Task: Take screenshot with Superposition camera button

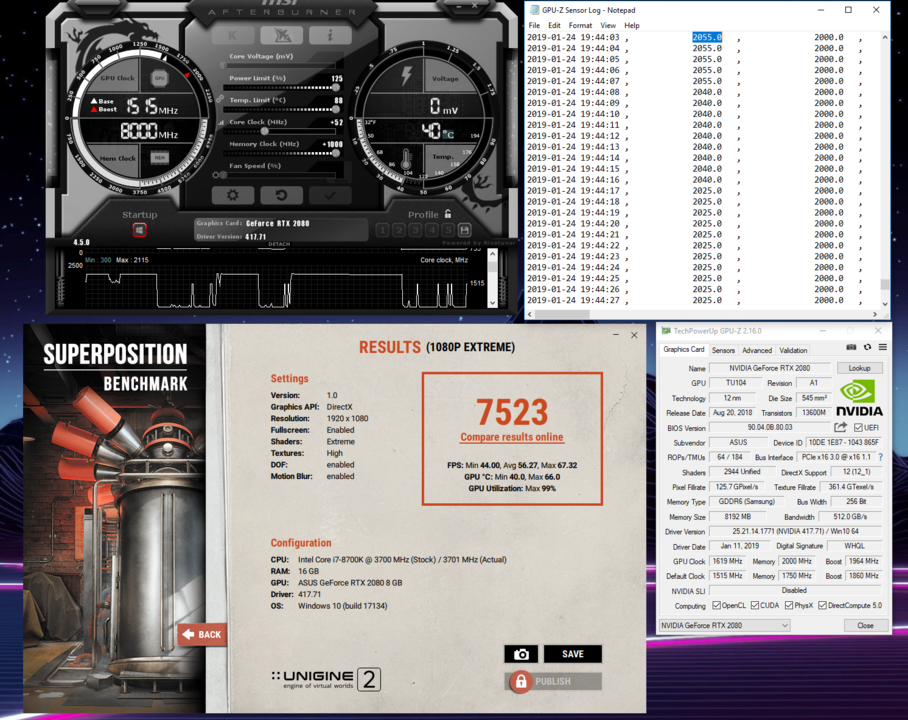Action: tap(521, 654)
